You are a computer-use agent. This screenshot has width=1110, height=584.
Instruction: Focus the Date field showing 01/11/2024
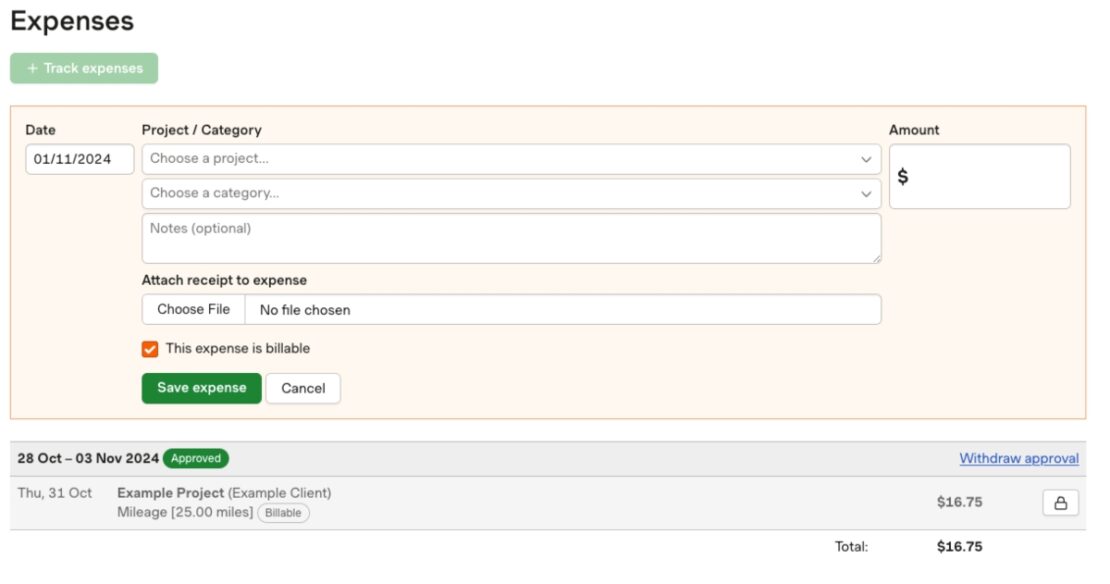[x=79, y=159]
